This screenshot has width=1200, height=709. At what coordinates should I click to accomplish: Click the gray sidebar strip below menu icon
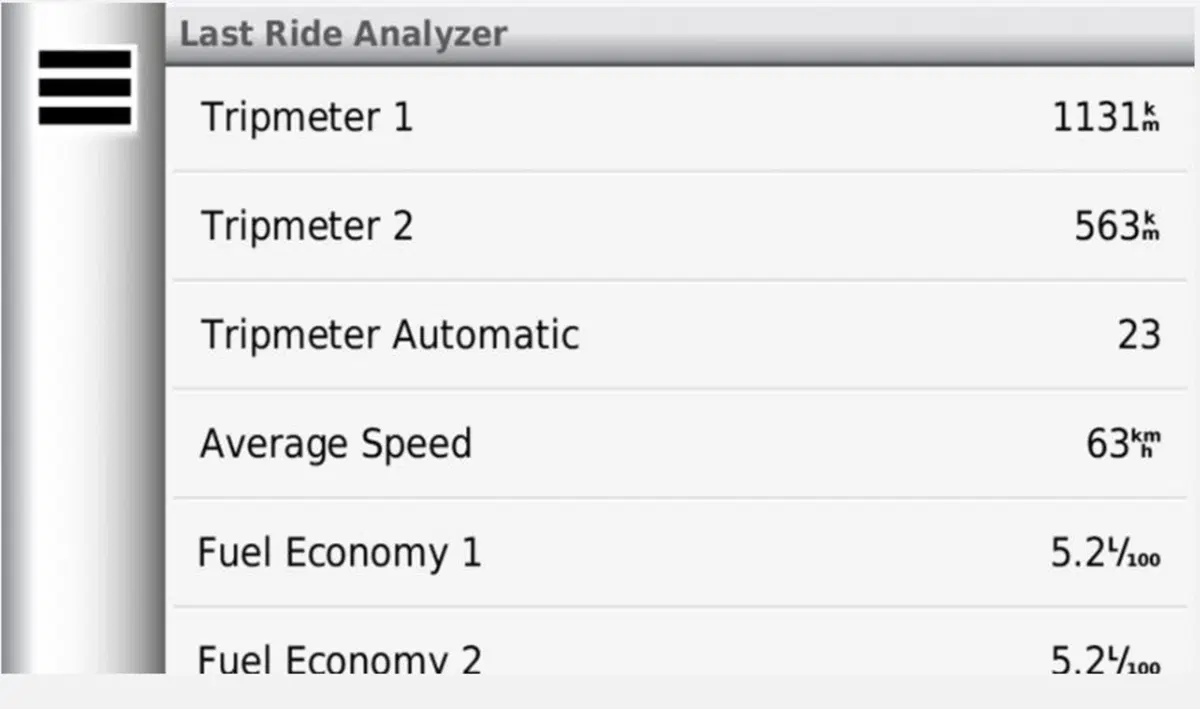coord(84,400)
